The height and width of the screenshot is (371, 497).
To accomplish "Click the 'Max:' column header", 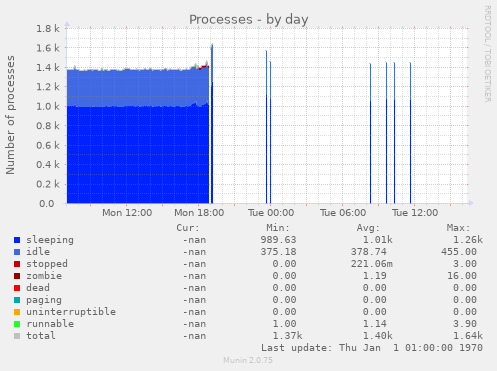I will coord(458,228).
